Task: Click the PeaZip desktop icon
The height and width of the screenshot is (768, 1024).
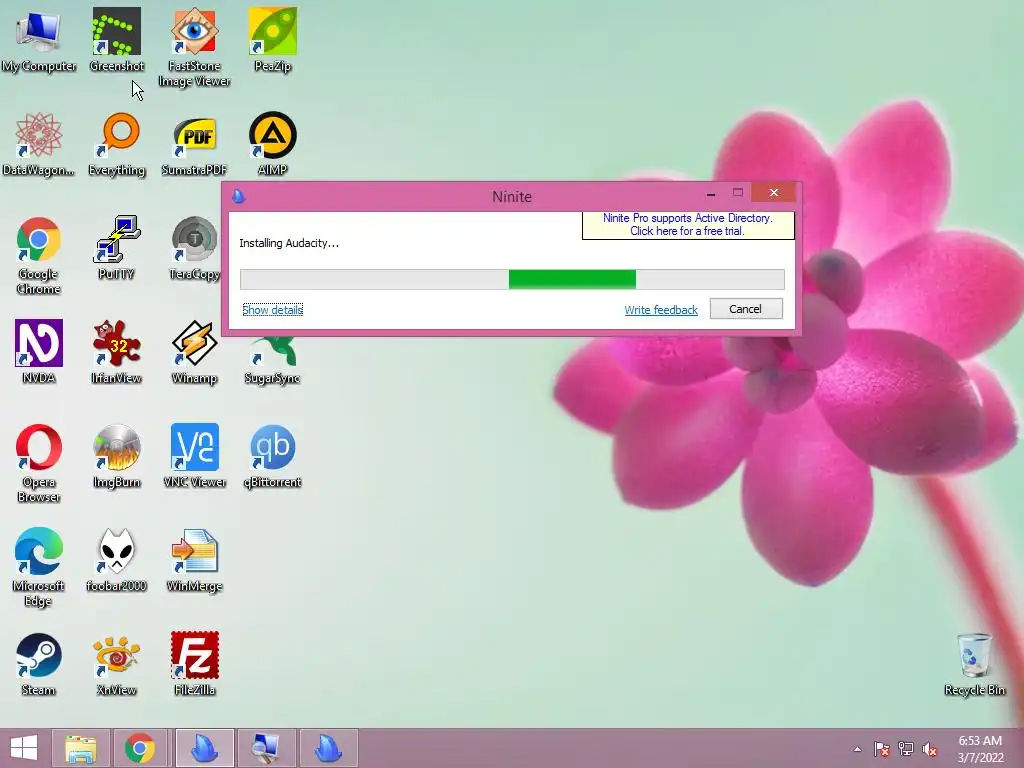Action: (x=272, y=40)
